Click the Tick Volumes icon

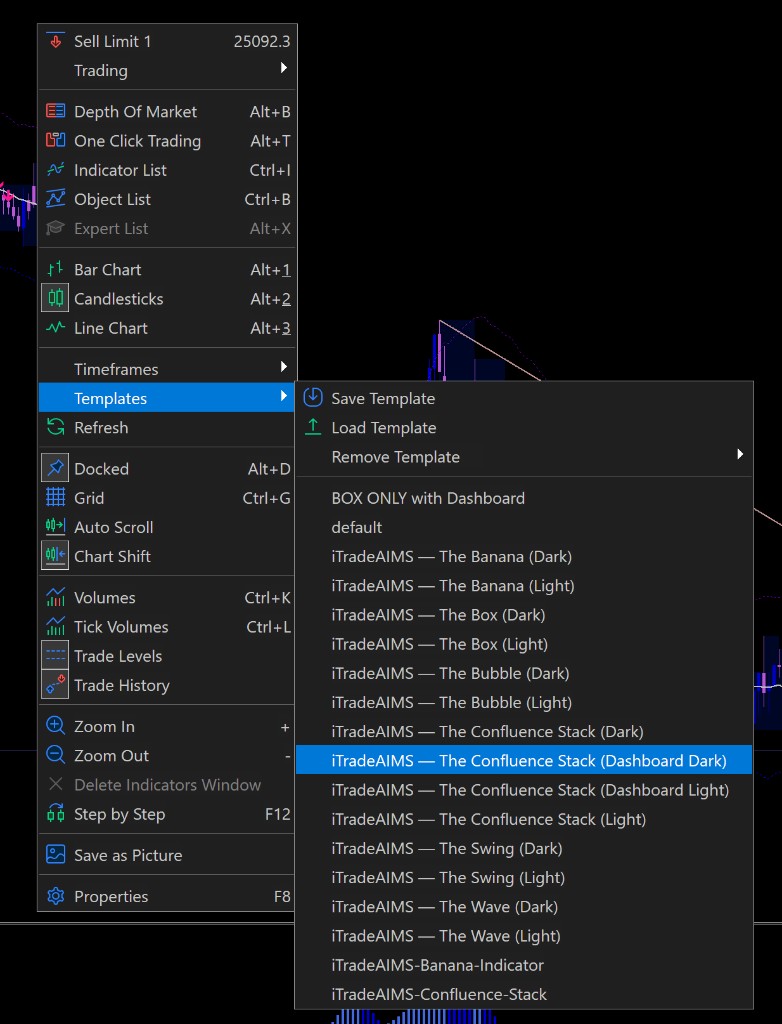[x=56, y=626]
